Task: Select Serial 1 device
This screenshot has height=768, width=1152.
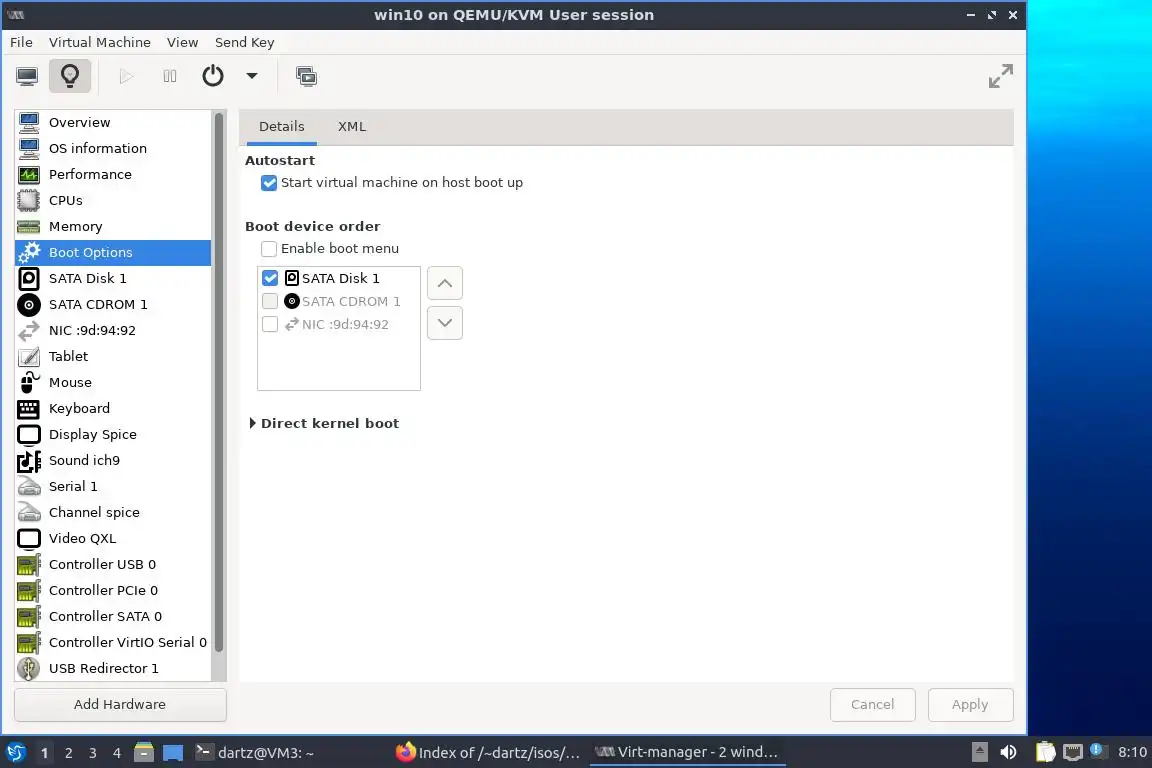Action: pos(113,487)
